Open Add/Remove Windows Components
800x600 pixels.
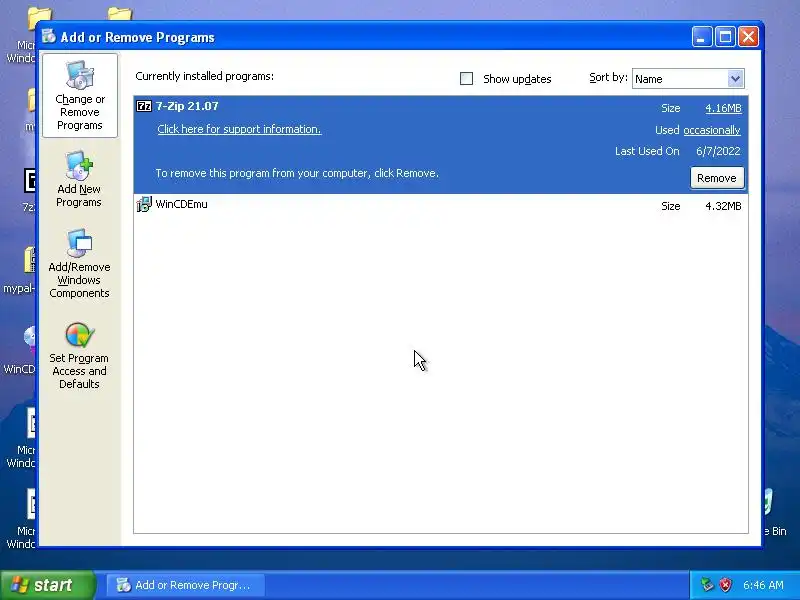tap(79, 264)
